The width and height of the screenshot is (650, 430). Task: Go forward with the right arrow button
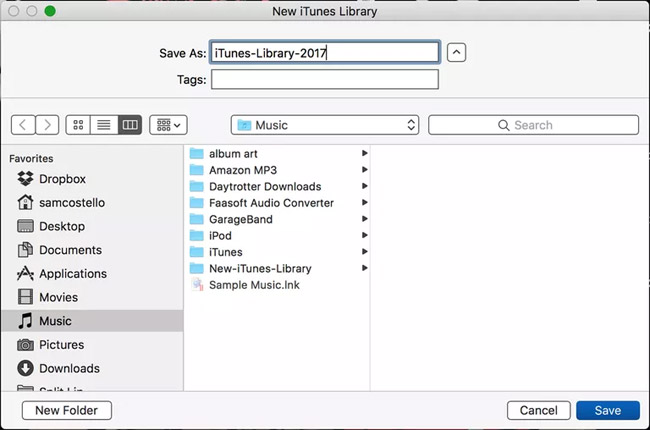click(x=47, y=125)
